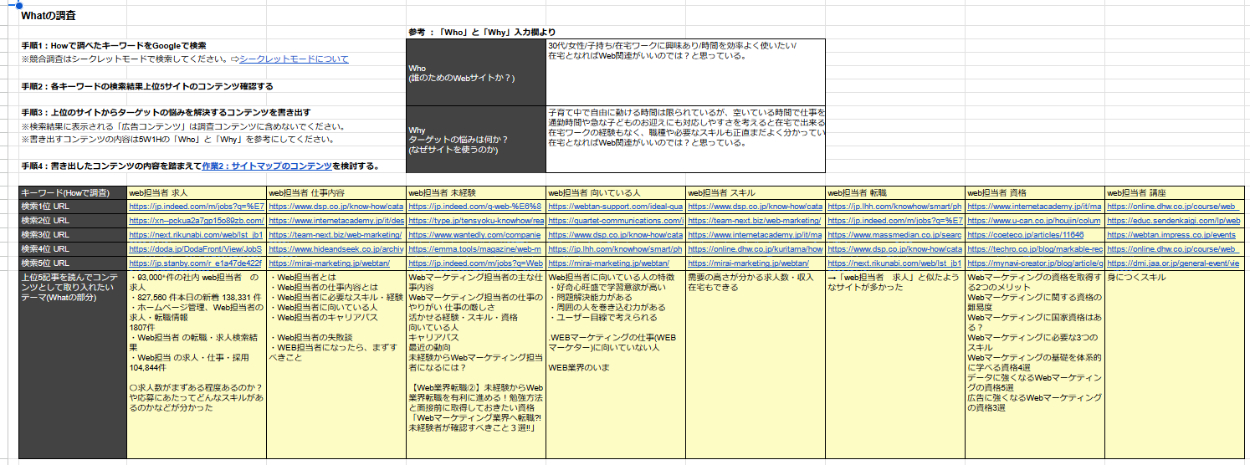Open the webtan.impress.co.jp events link
1250x465 pixels.
click(1175, 234)
